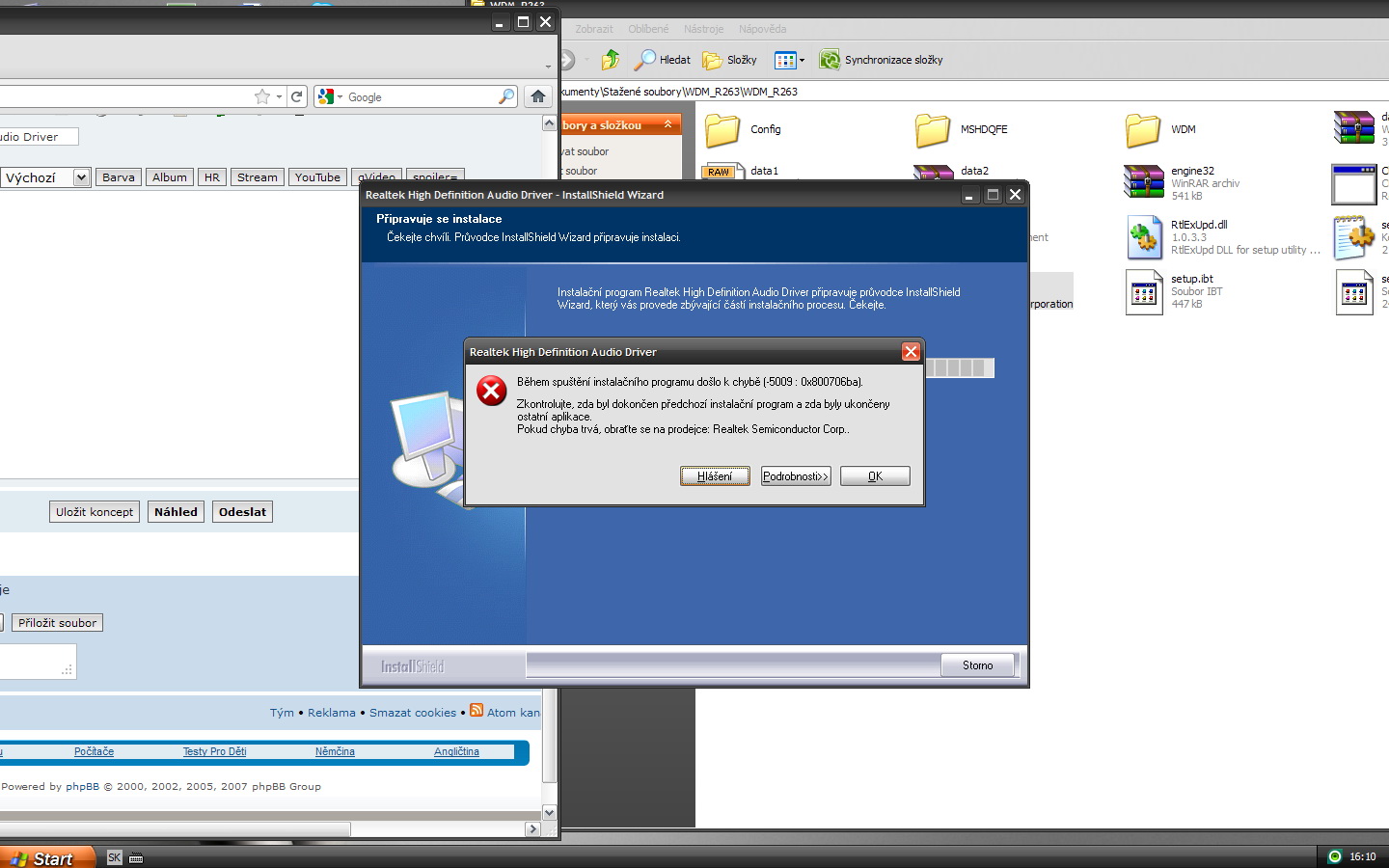Screen dimensions: 1389x868
Task: Click Uložit koncept to save draft
Action: (x=95, y=512)
